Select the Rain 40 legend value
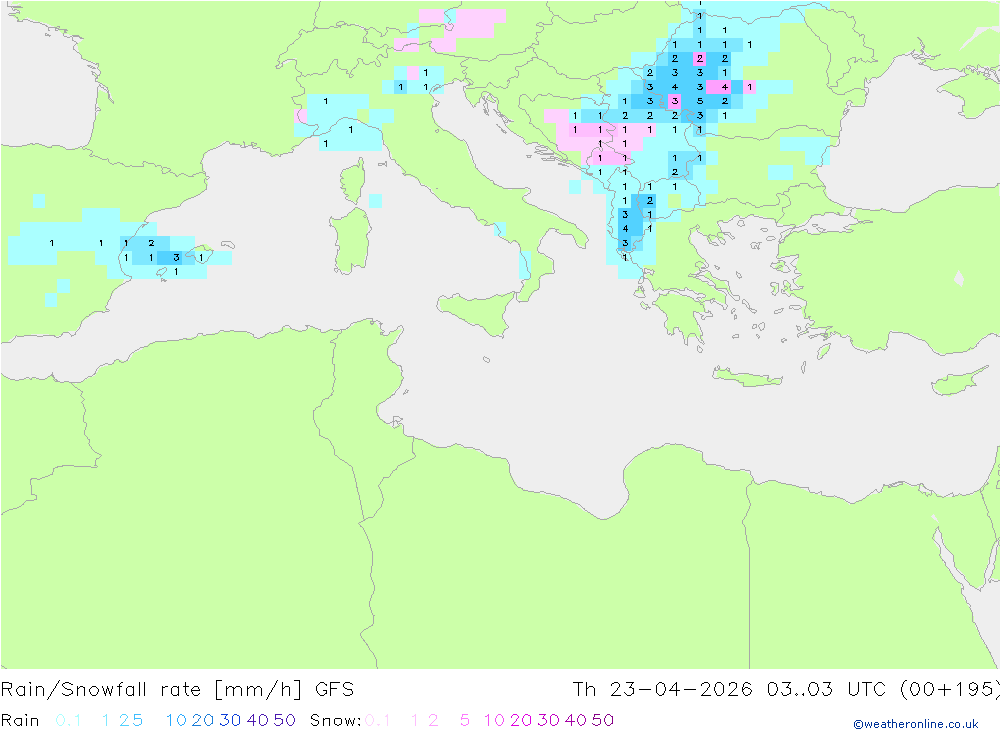Image resolution: width=1000 pixels, height=733 pixels. pyautogui.click(x=258, y=720)
